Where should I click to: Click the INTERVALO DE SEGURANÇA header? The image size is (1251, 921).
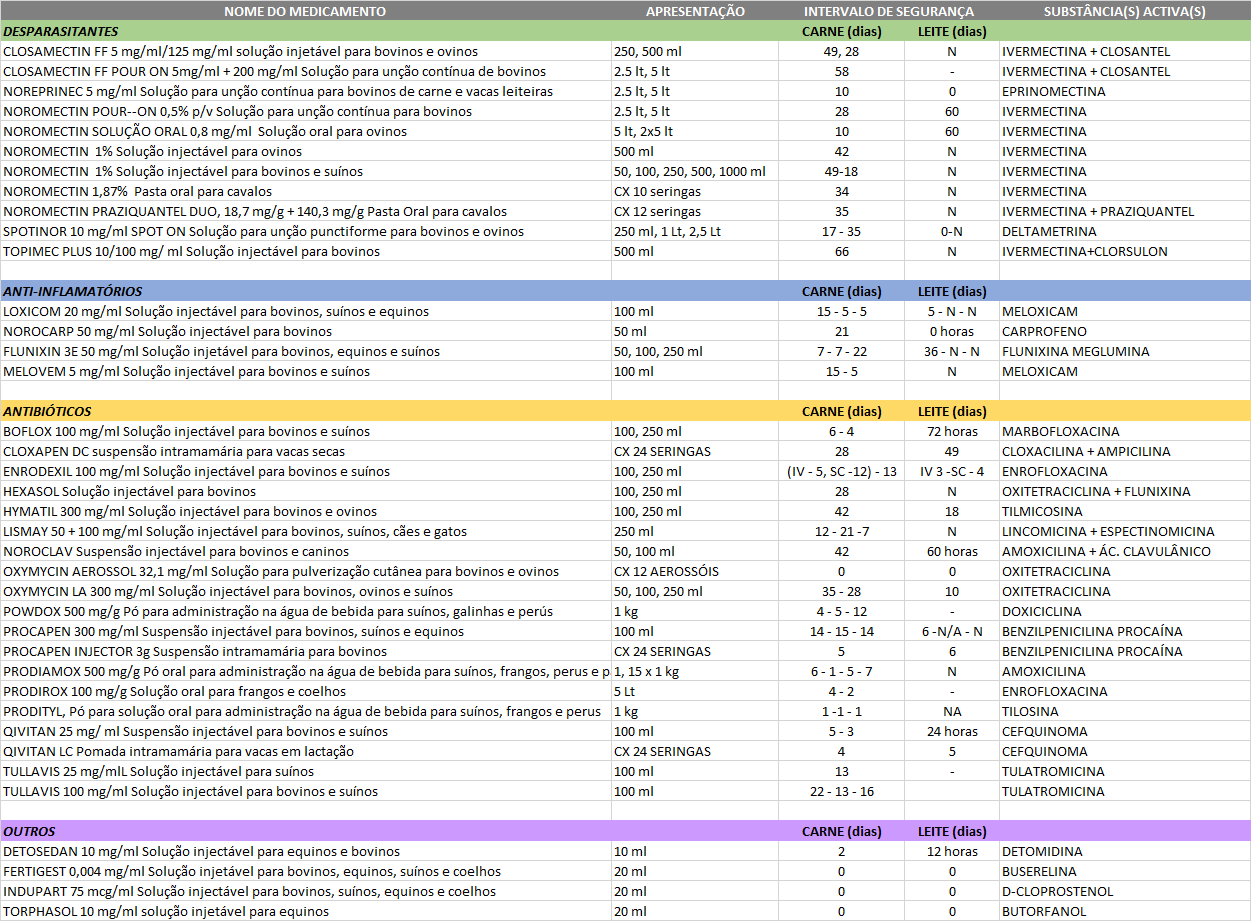(889, 11)
